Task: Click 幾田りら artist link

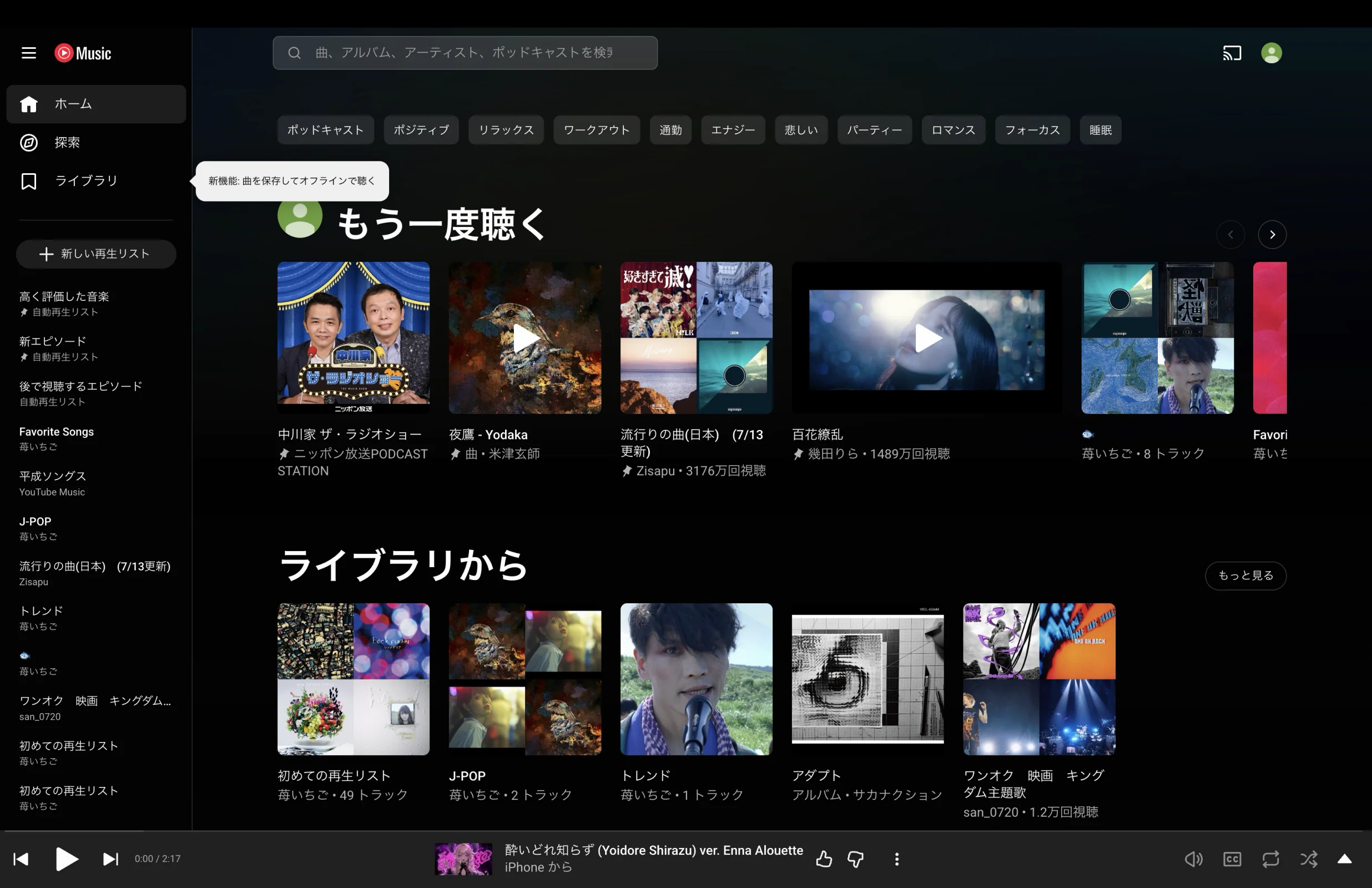Action: tap(834, 454)
